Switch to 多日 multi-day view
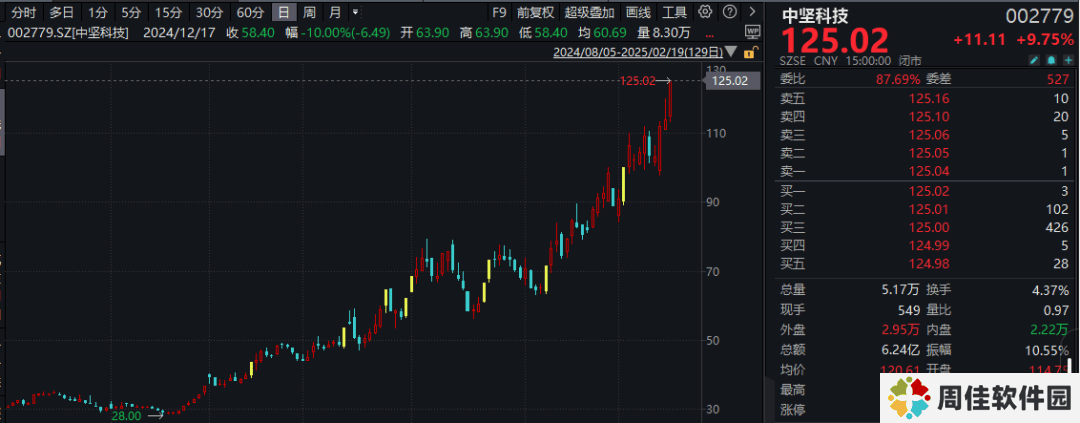This screenshot has height=423, width=1080. pos(61,12)
